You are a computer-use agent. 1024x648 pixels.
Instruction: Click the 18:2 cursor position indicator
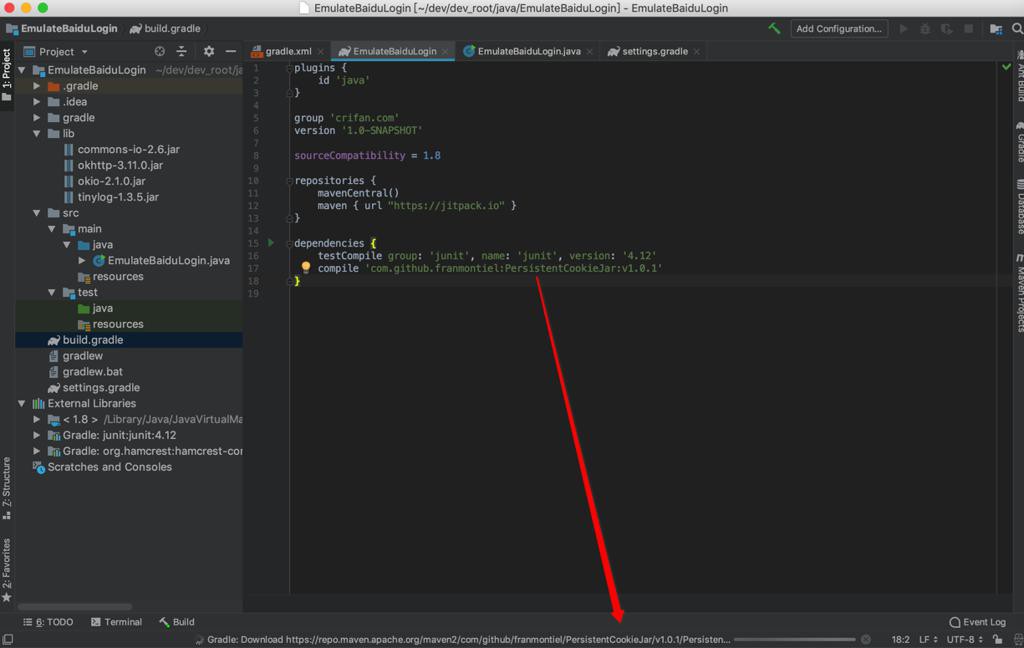900,640
